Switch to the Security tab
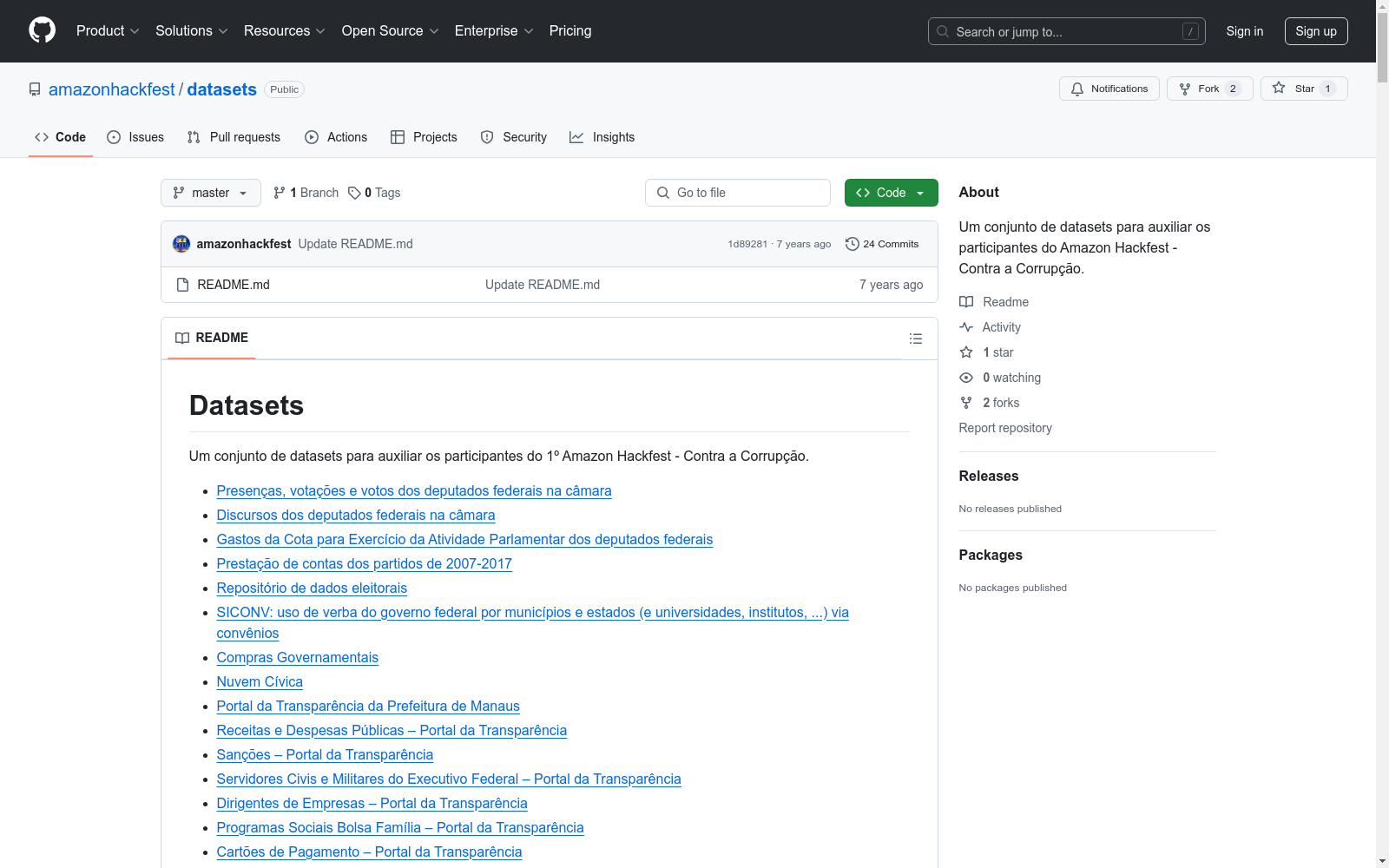 (x=514, y=137)
